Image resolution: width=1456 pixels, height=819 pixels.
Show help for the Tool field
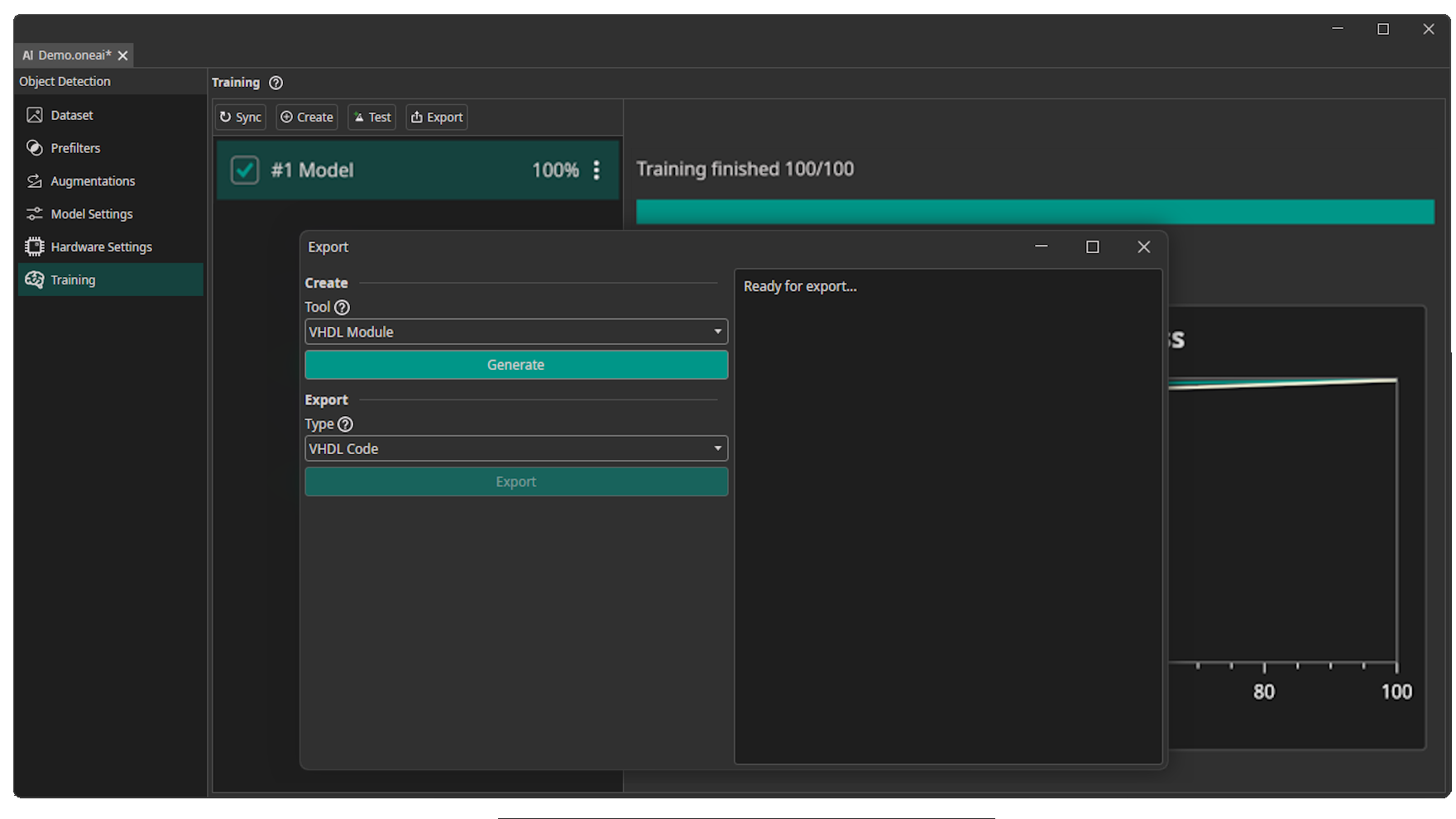(x=342, y=307)
